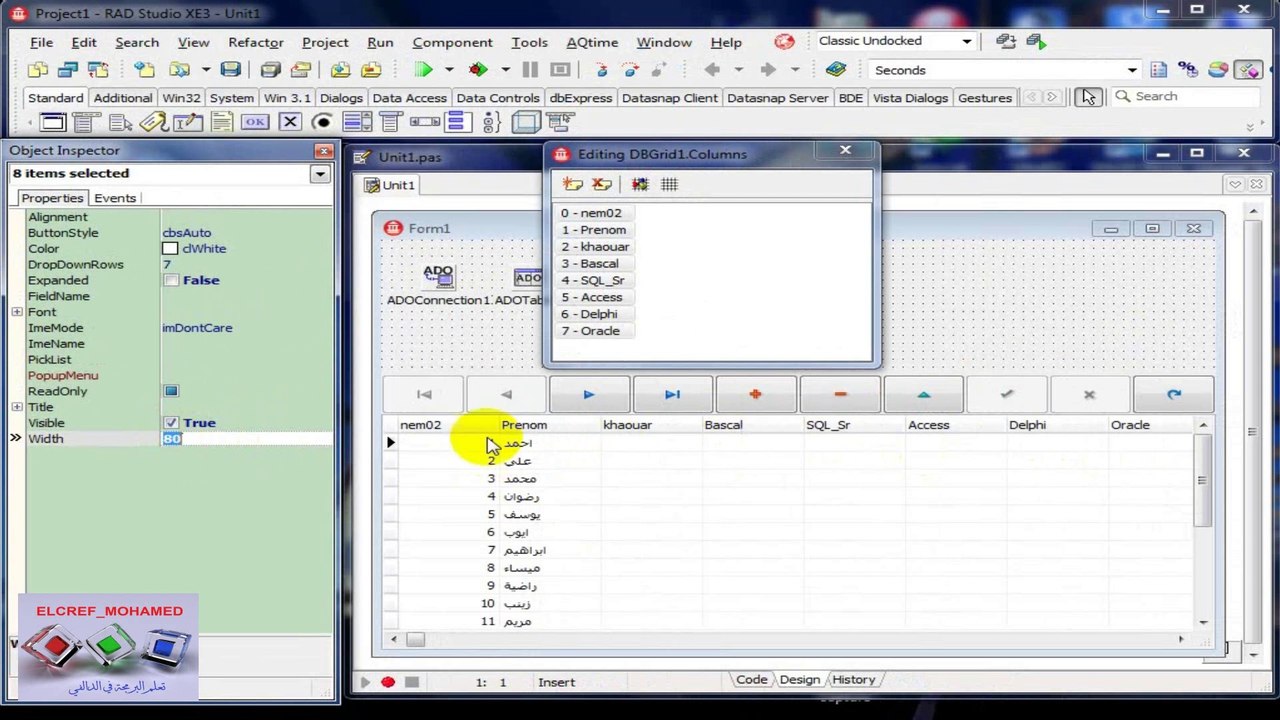The height and width of the screenshot is (720, 1280).
Task: Click the Save All icon
Action: click(x=270, y=70)
